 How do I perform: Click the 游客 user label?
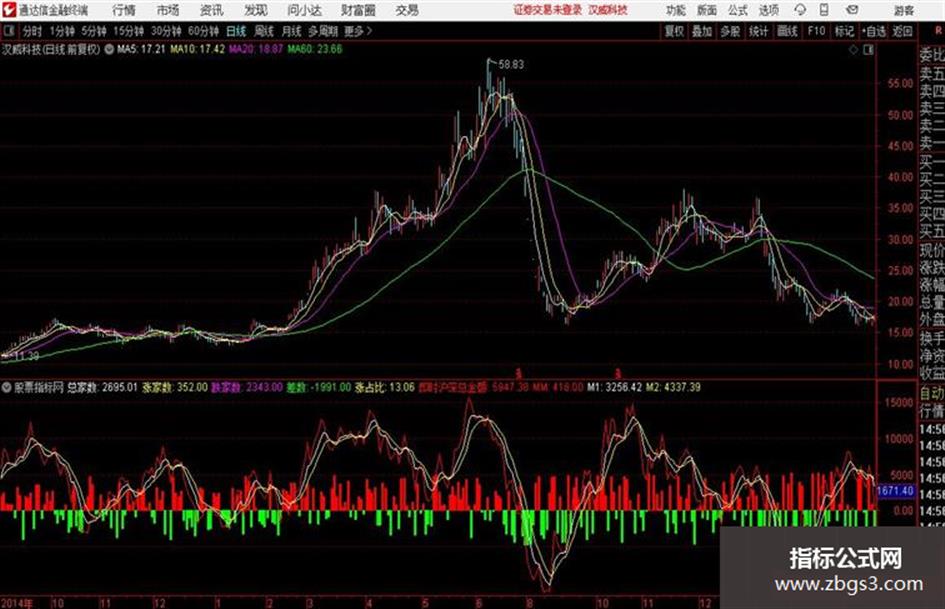coord(903,10)
